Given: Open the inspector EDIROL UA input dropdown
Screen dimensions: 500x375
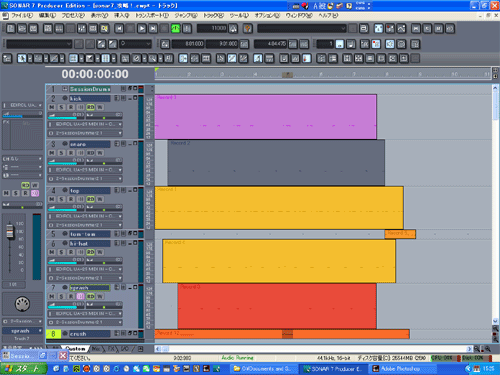Looking at the screenshot, I should click(22, 105).
